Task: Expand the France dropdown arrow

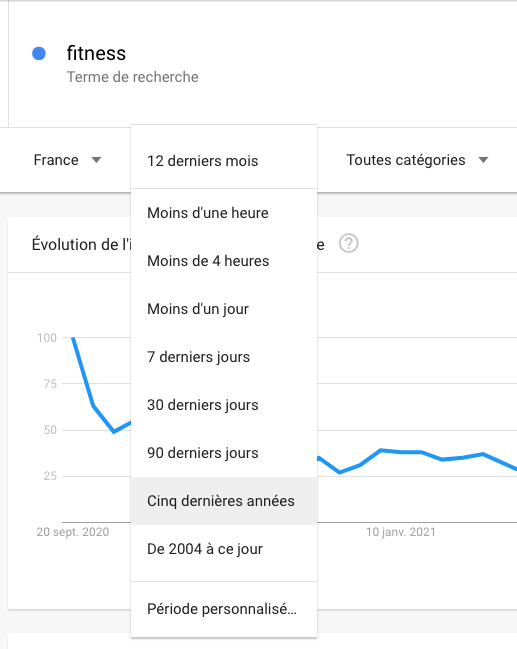Action: tap(96, 160)
